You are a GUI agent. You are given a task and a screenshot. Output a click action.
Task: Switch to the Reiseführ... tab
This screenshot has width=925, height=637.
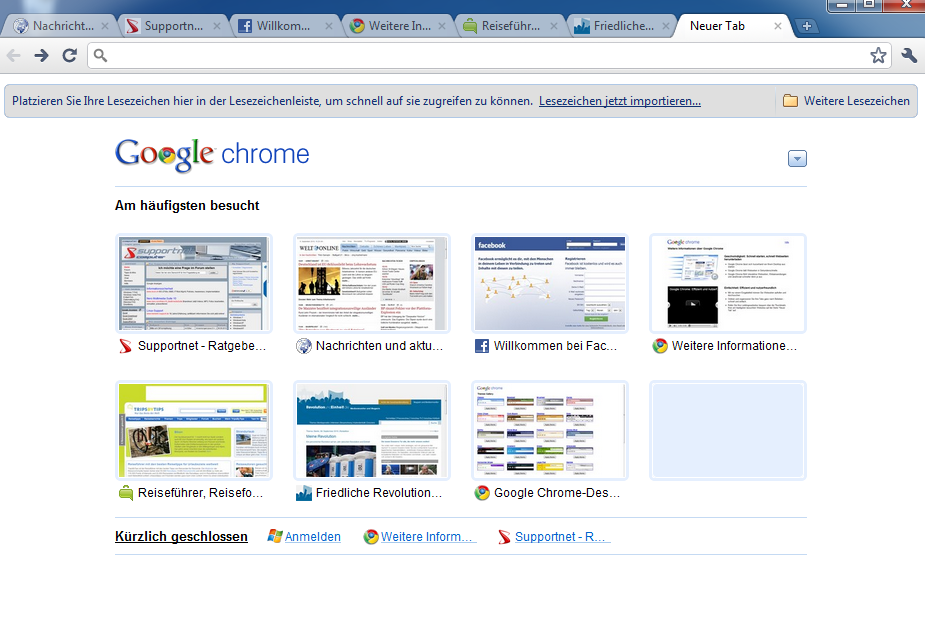(x=510, y=26)
